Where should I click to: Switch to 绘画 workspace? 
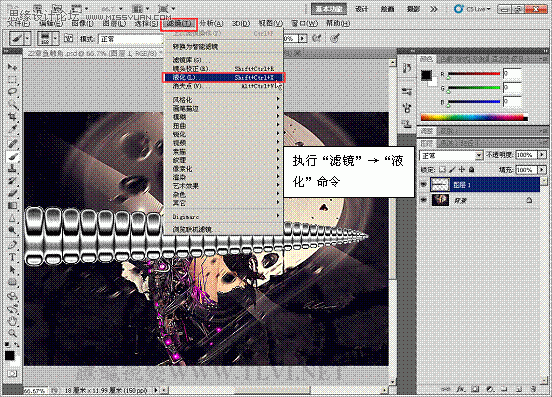click(387, 9)
